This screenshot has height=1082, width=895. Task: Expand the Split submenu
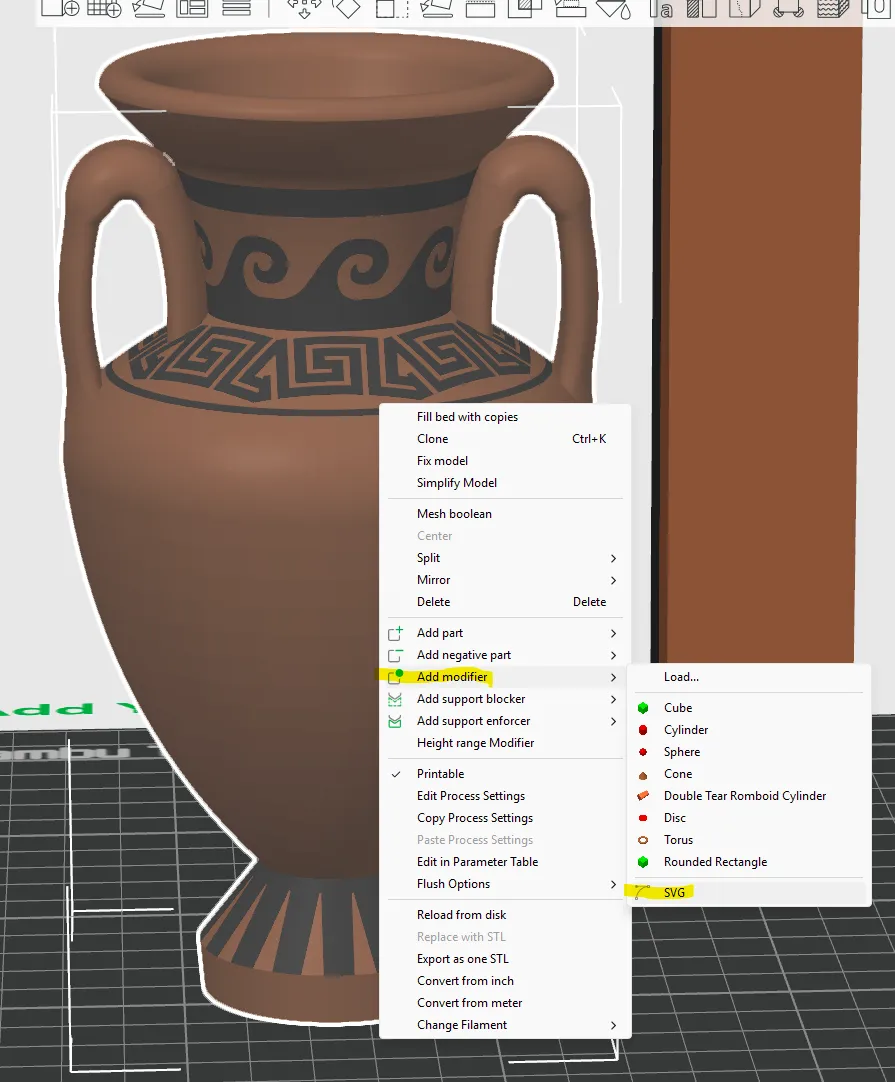click(505, 558)
